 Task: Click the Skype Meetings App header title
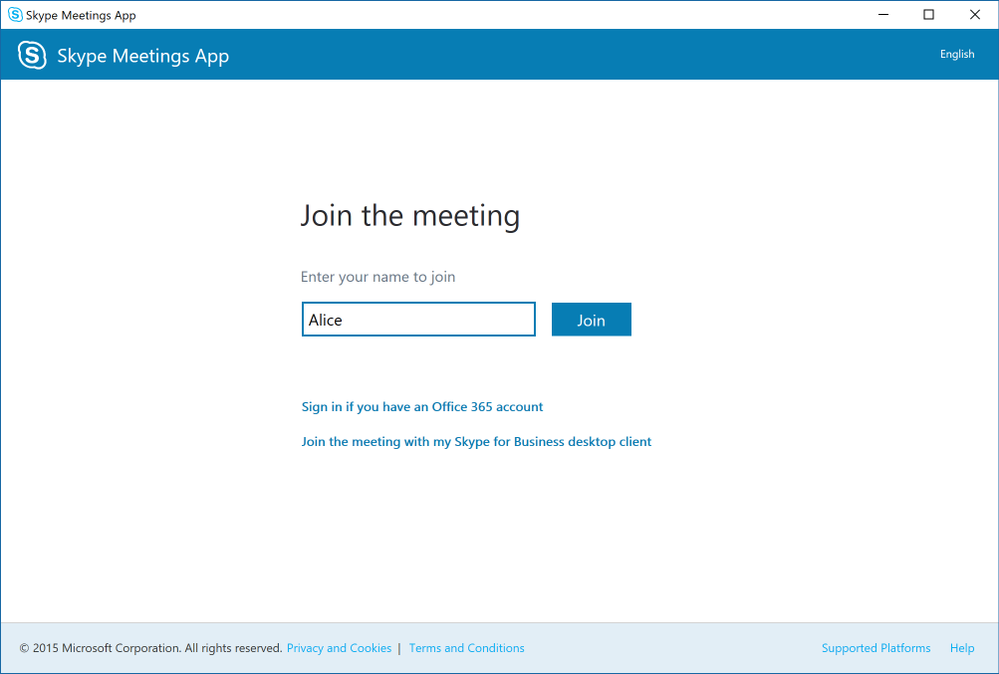point(143,56)
